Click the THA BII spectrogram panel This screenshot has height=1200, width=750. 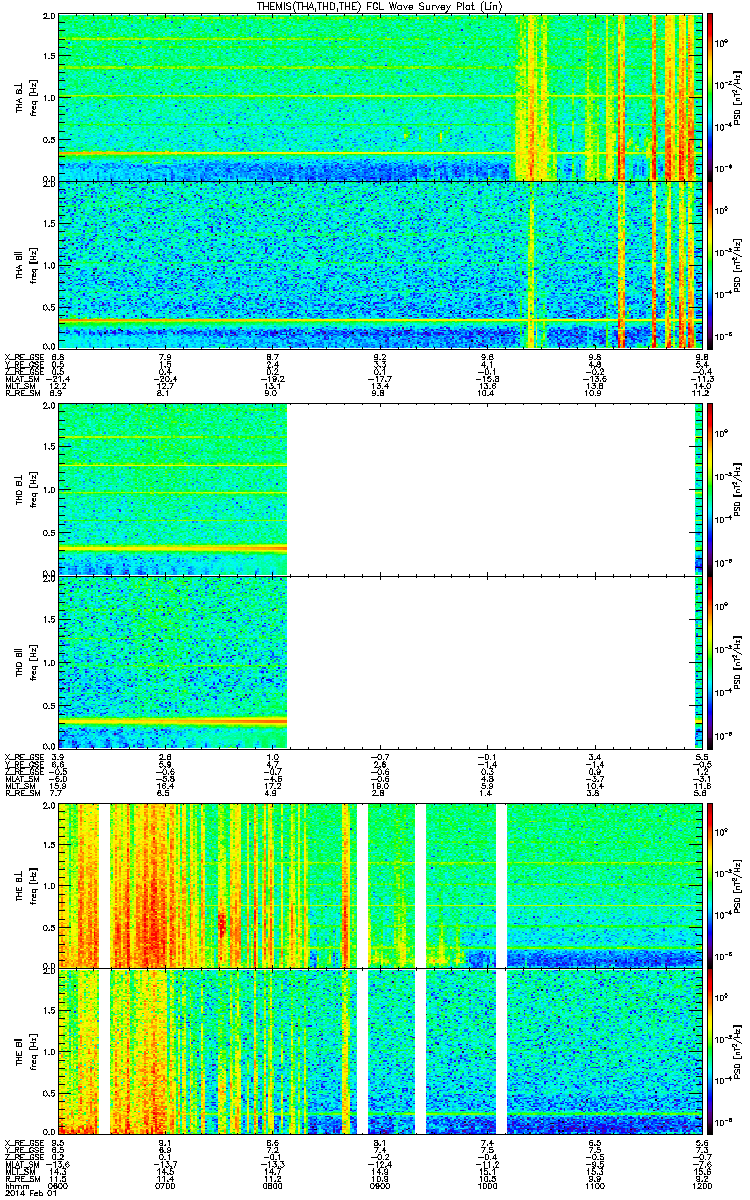tap(380, 263)
